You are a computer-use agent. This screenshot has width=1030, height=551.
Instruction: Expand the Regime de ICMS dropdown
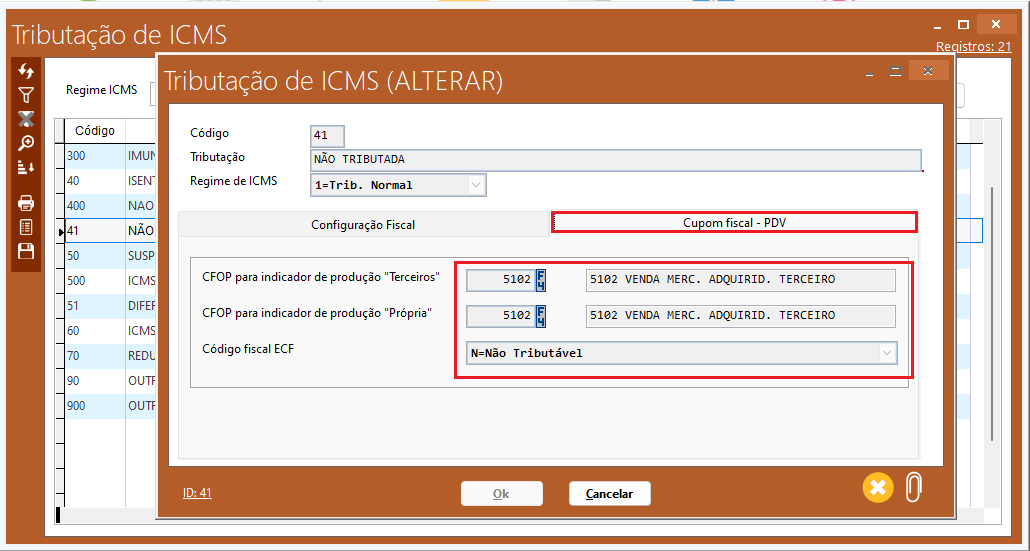[475, 185]
